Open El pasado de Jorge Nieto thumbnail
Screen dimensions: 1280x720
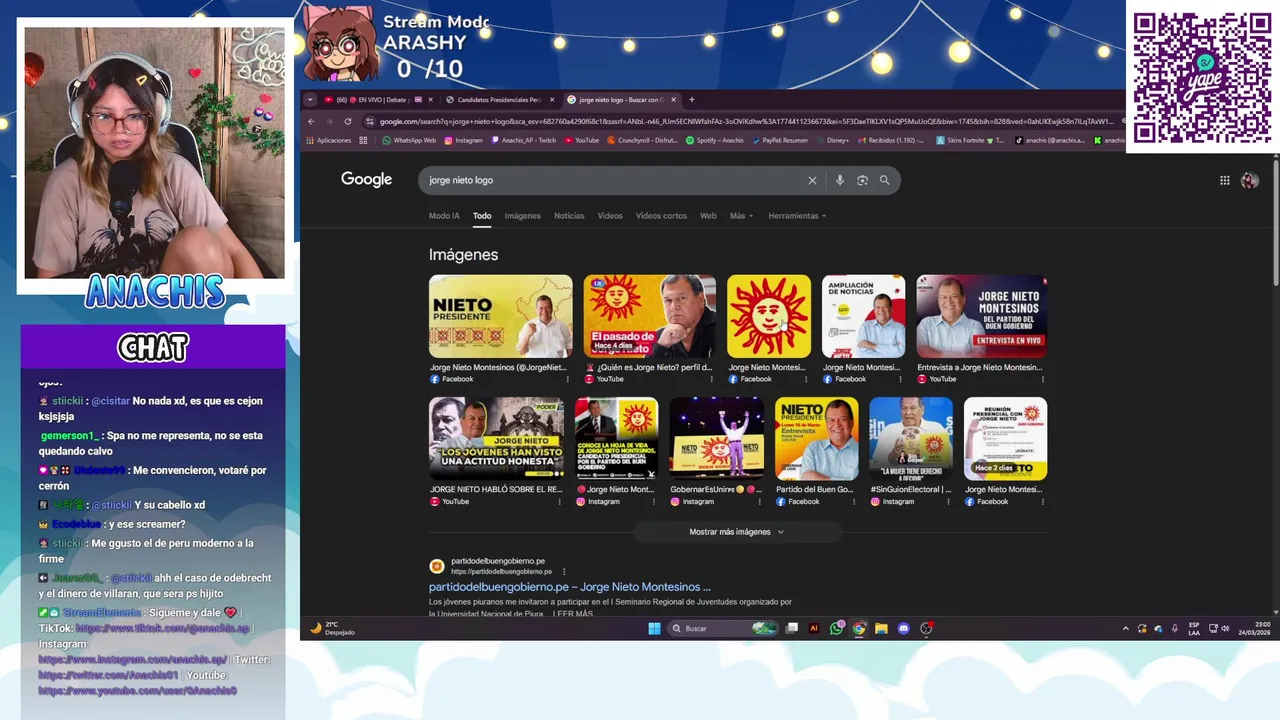(650, 316)
